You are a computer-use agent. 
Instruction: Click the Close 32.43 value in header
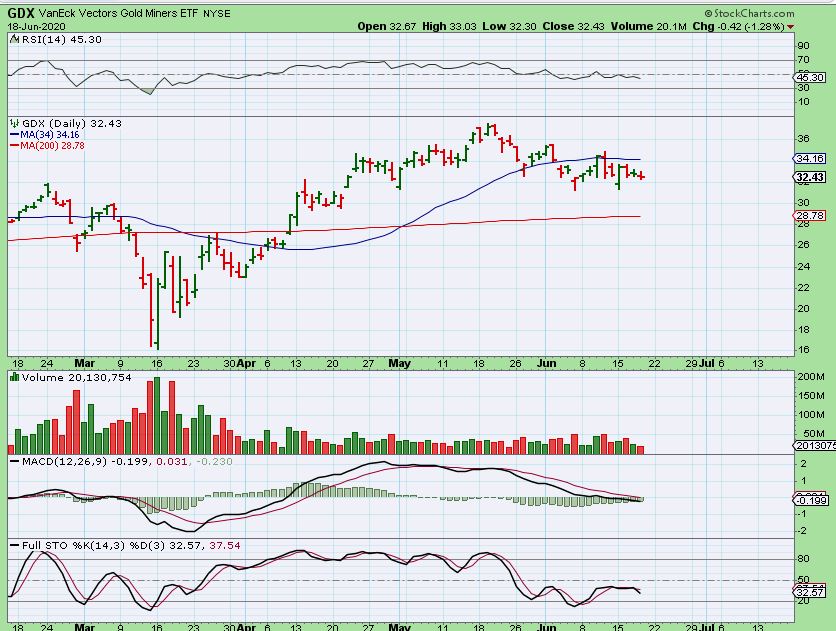point(574,26)
